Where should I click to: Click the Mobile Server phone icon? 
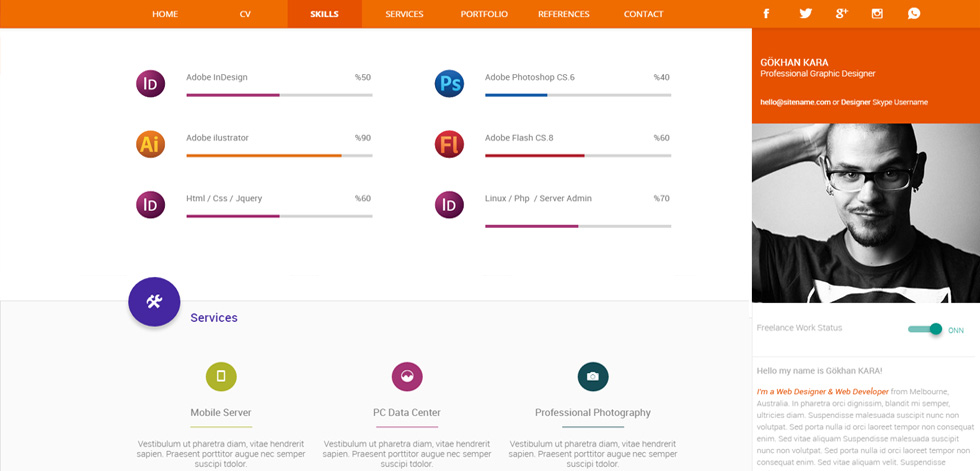221,376
